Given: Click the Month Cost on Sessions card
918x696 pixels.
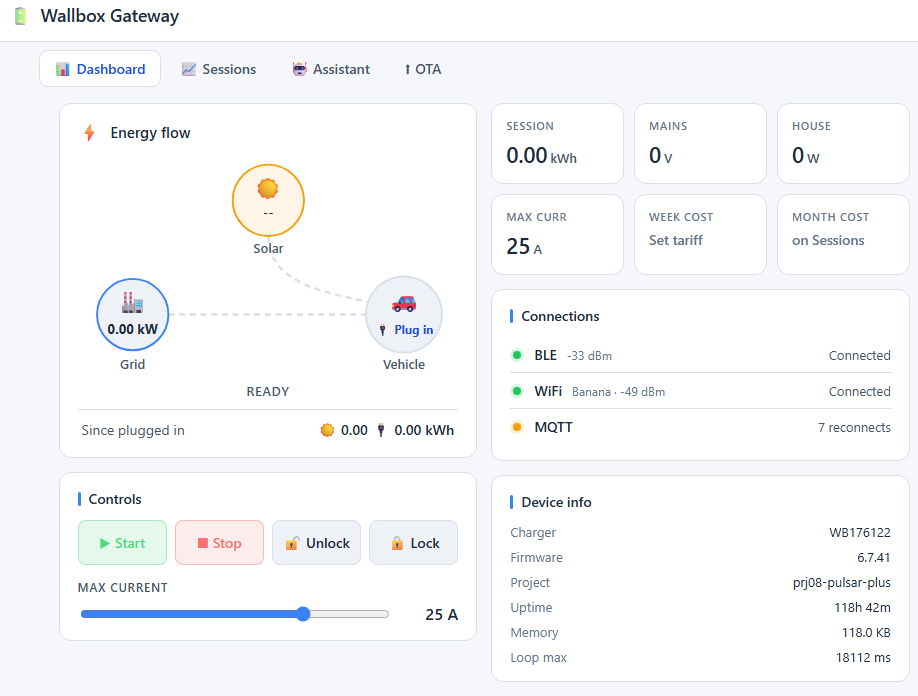Looking at the screenshot, I should point(843,234).
